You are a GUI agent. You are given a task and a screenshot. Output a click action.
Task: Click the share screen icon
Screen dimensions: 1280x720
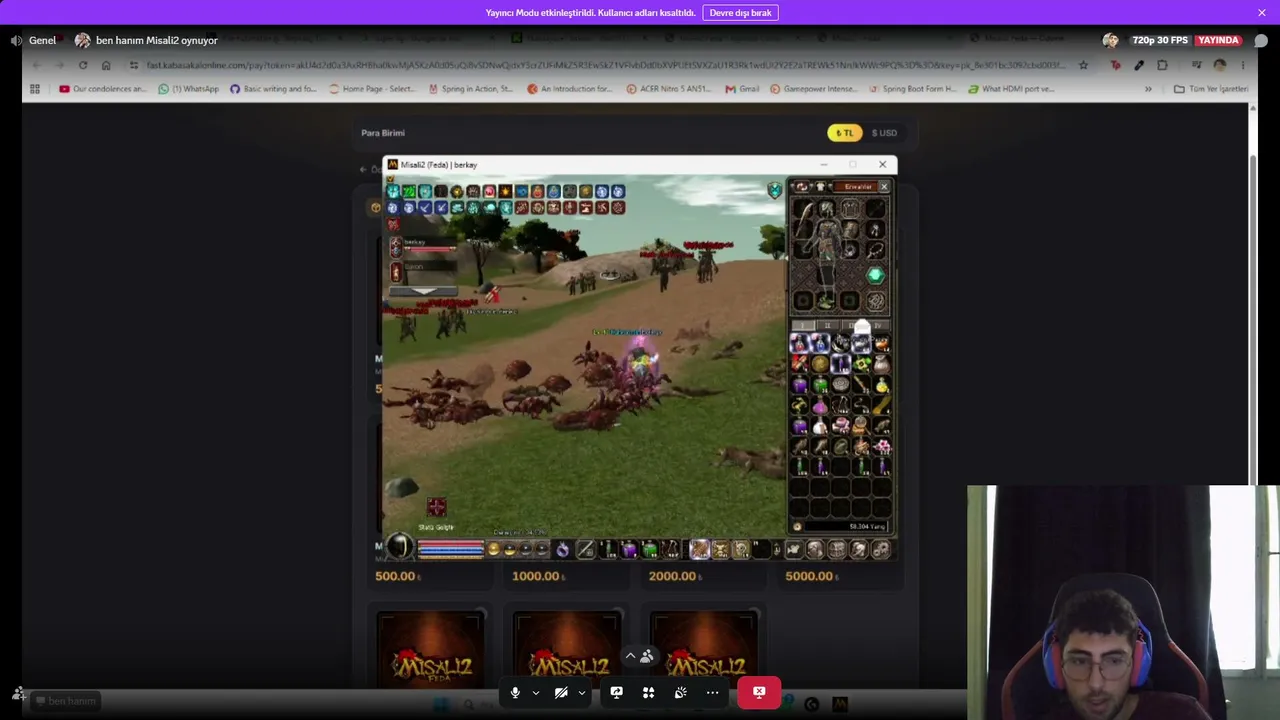tap(616, 692)
